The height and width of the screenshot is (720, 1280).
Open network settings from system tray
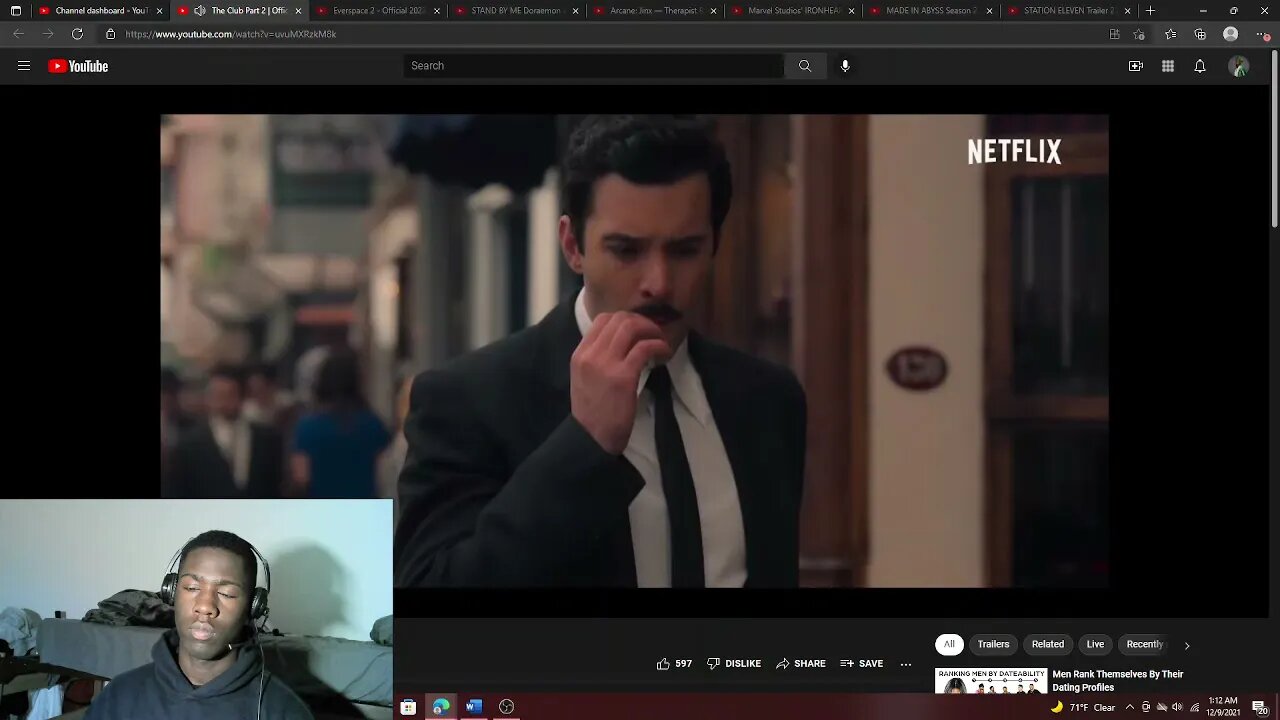click(1194, 707)
